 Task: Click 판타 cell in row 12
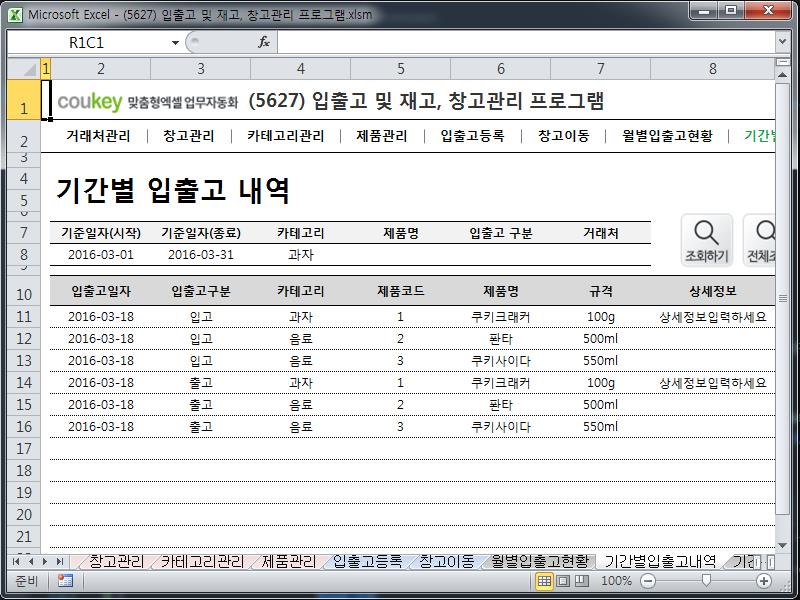(501, 339)
